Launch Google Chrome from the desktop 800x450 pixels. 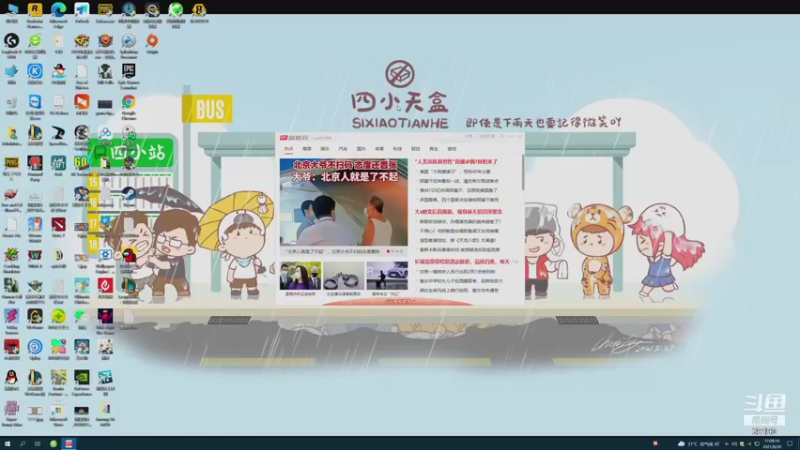tap(129, 102)
